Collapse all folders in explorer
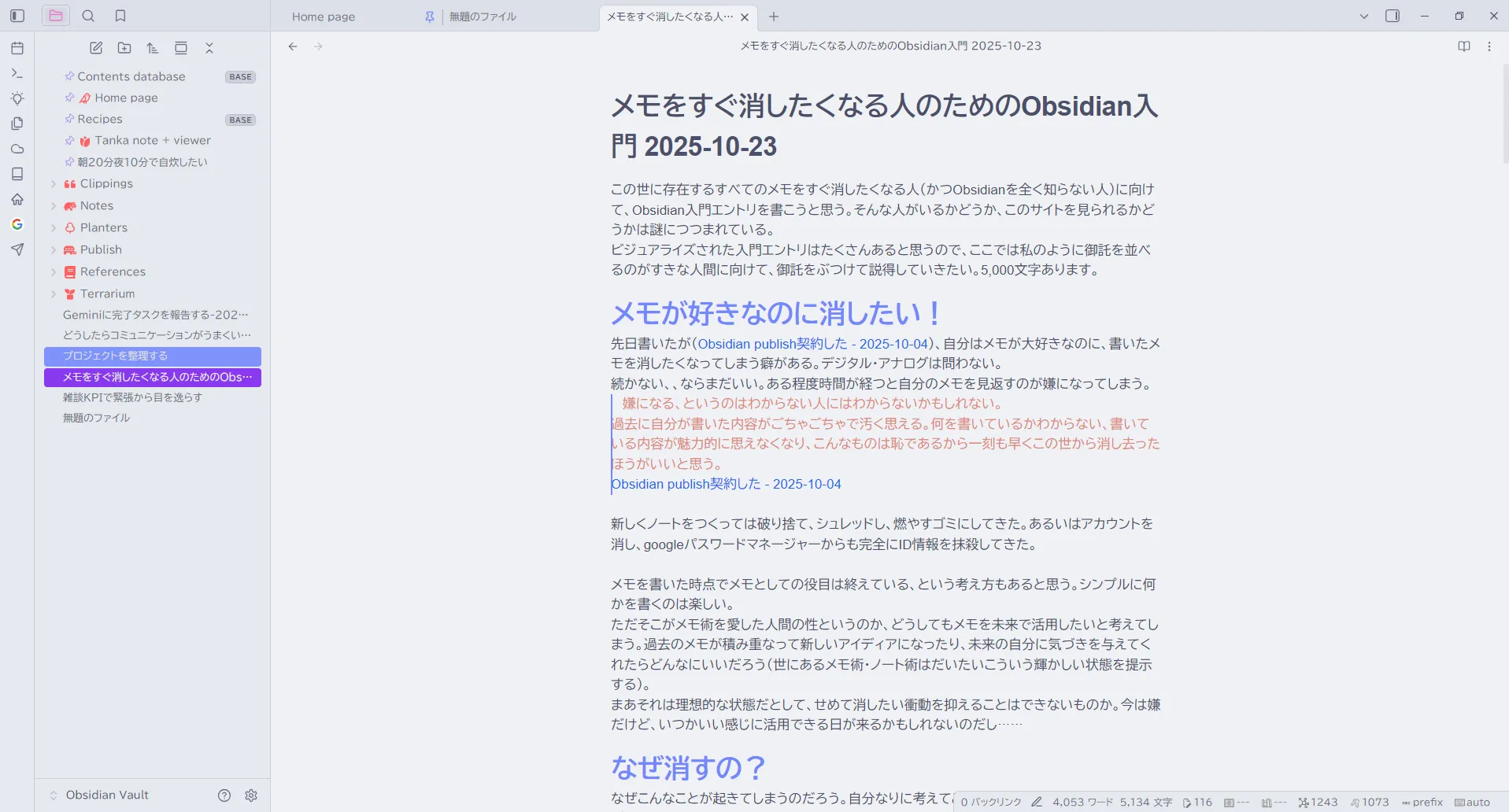The image size is (1509, 812). click(x=209, y=48)
